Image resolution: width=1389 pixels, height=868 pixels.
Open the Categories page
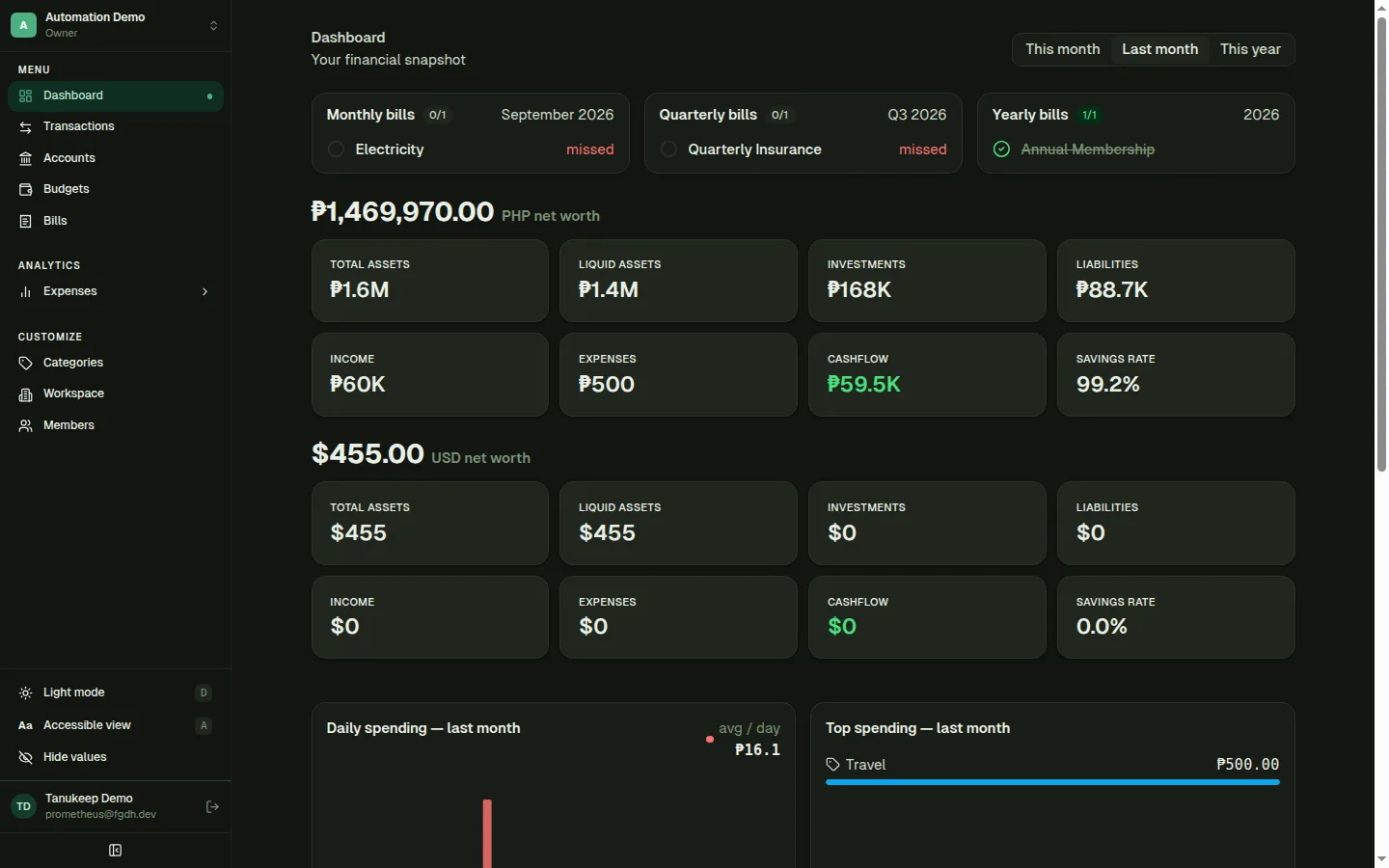point(116,363)
